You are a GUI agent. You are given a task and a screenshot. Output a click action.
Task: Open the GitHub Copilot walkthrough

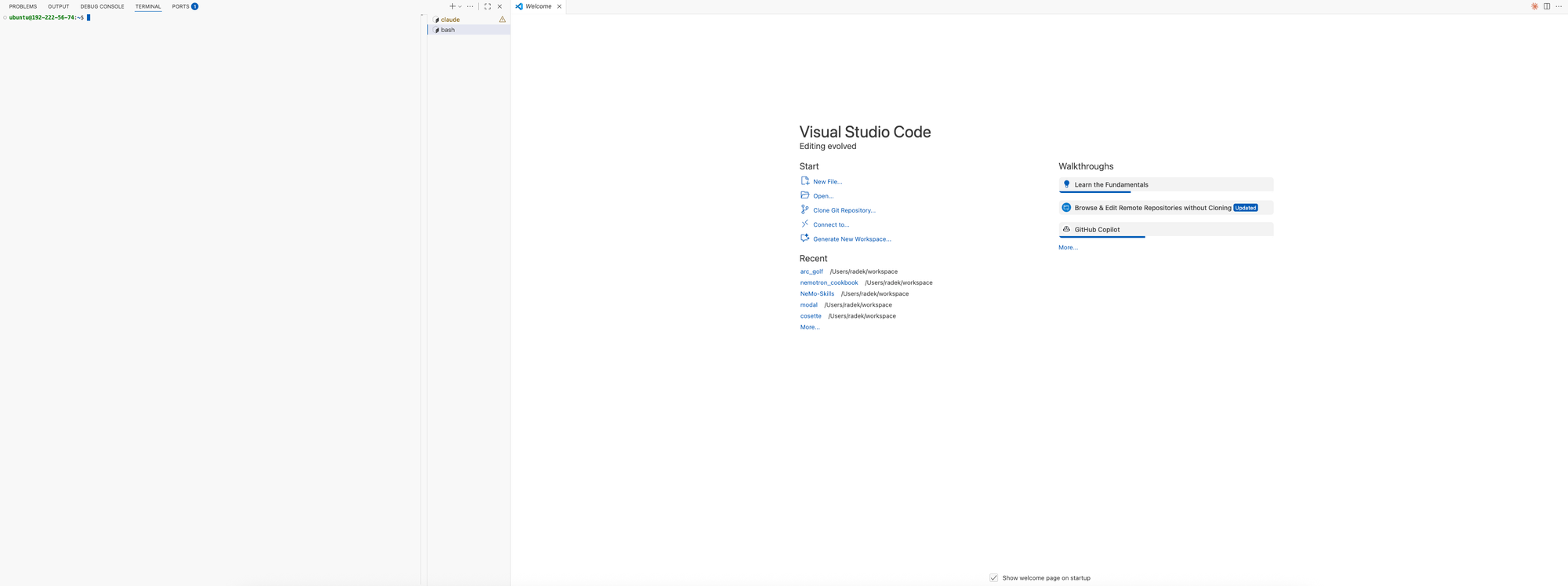tap(1166, 230)
